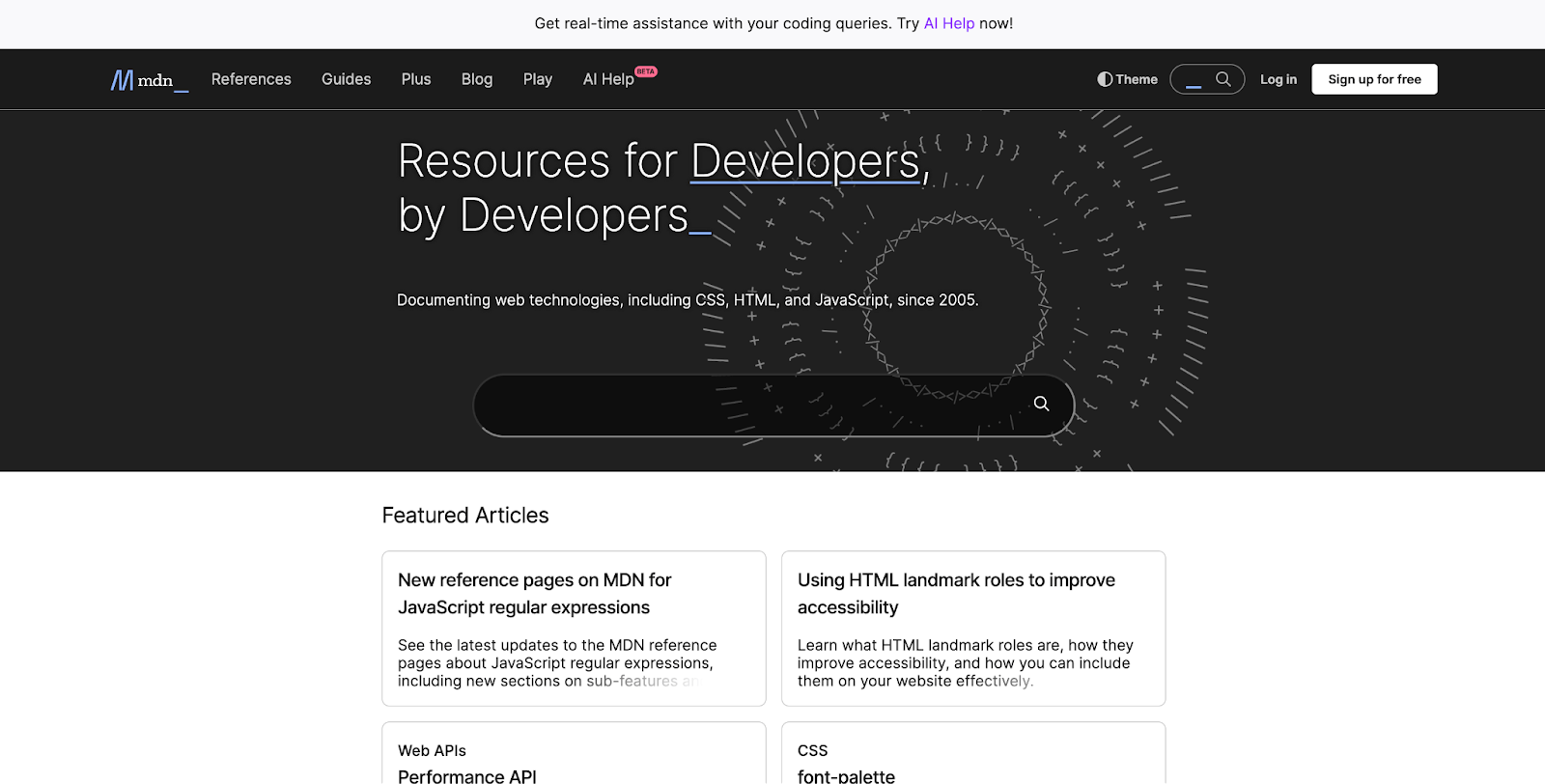Click the Featured Articles heading
1545x784 pixels.
(x=465, y=516)
